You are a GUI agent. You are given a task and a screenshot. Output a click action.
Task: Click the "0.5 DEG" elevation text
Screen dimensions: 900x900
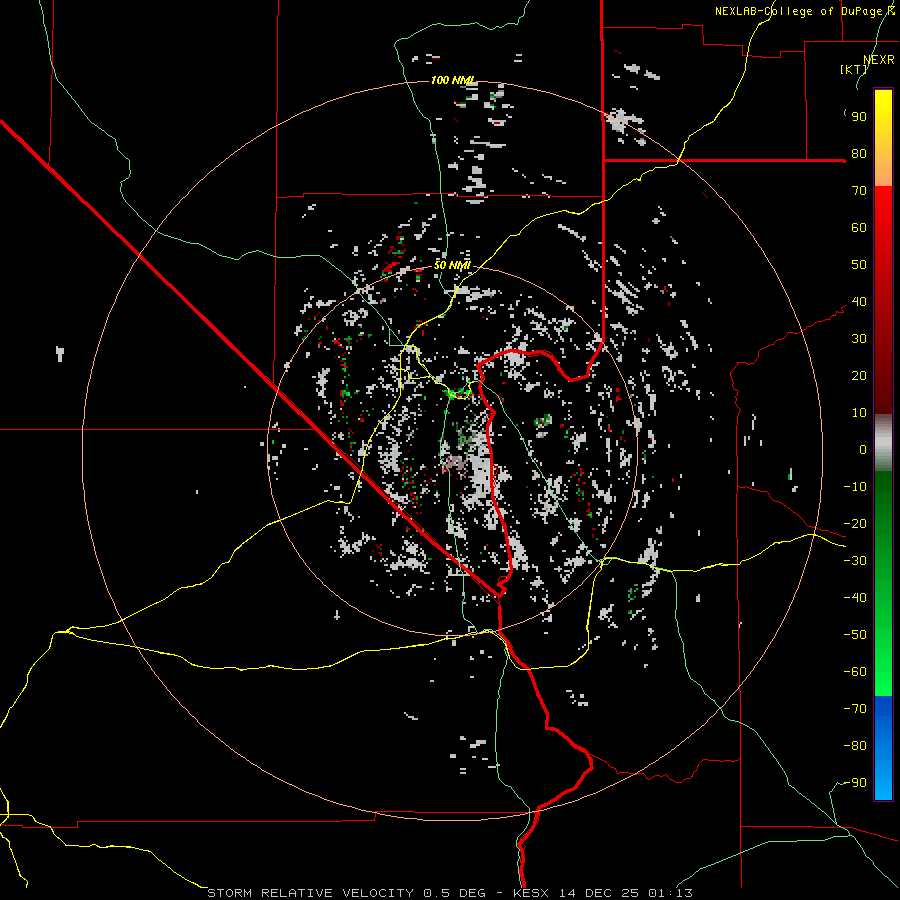pos(455,893)
